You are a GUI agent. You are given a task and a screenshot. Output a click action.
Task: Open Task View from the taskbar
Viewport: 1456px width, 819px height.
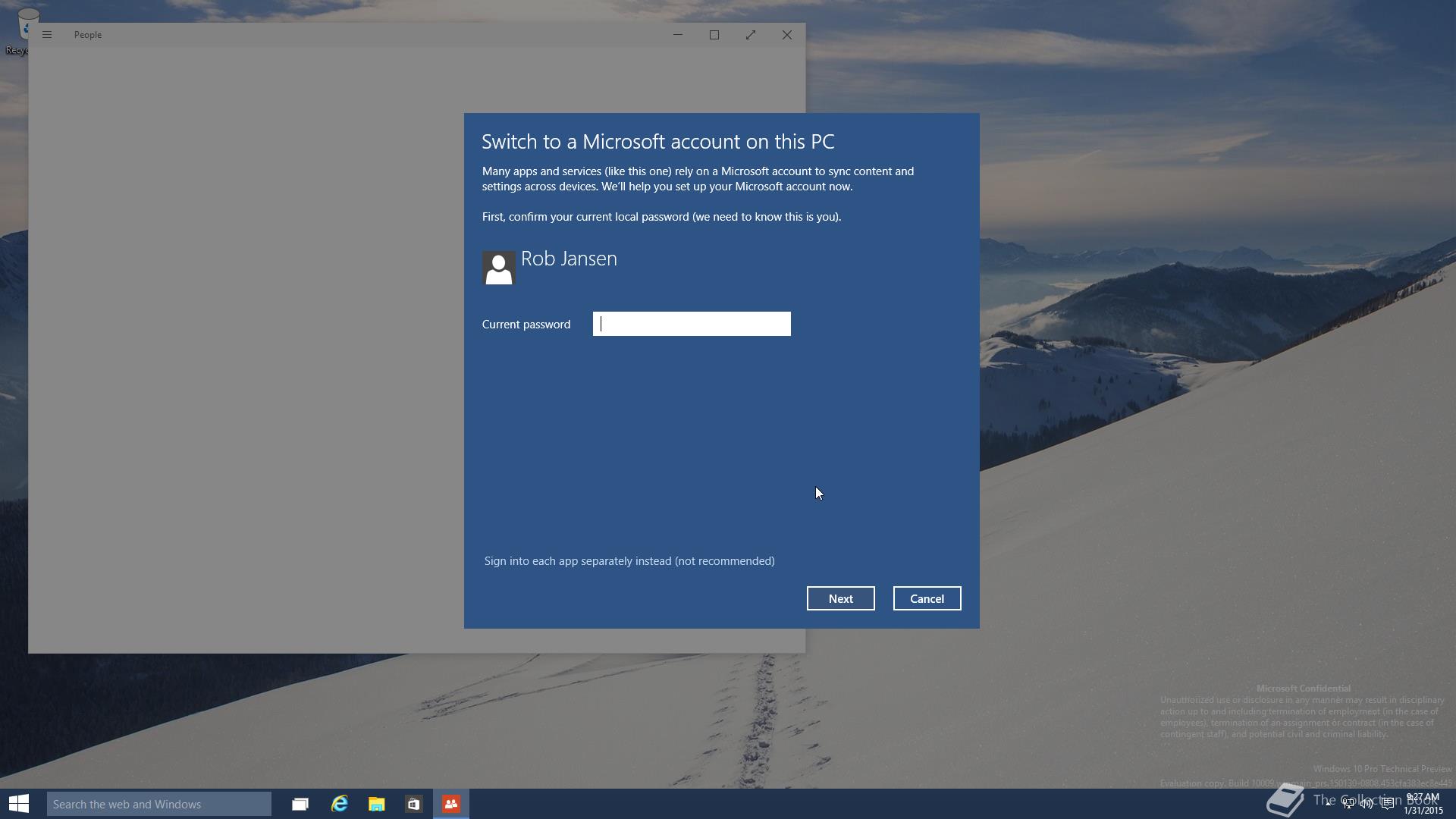point(300,804)
